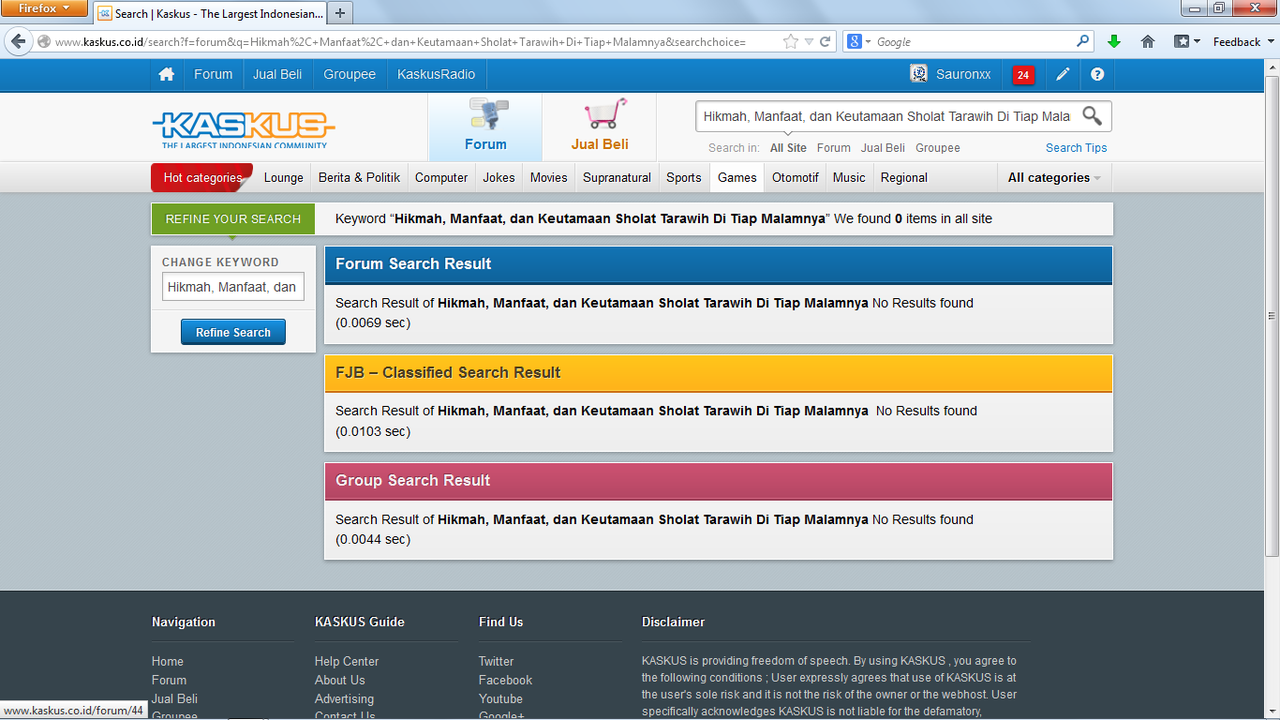
Task: Open Forum in the top blue bar
Action: [x=213, y=74]
